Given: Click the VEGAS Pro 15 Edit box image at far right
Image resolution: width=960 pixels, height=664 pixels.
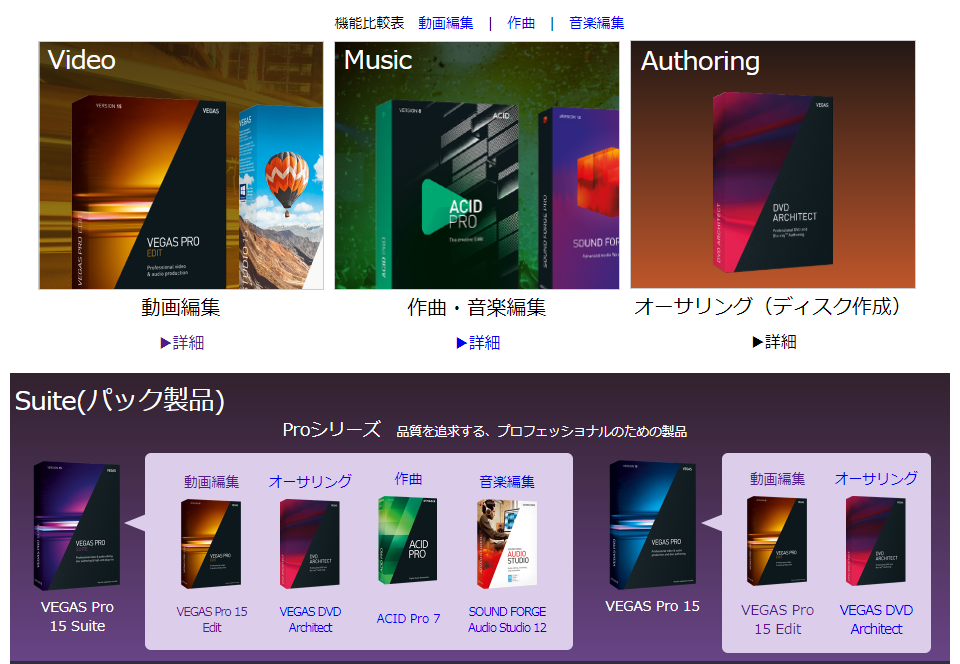Looking at the screenshot, I should (x=777, y=541).
